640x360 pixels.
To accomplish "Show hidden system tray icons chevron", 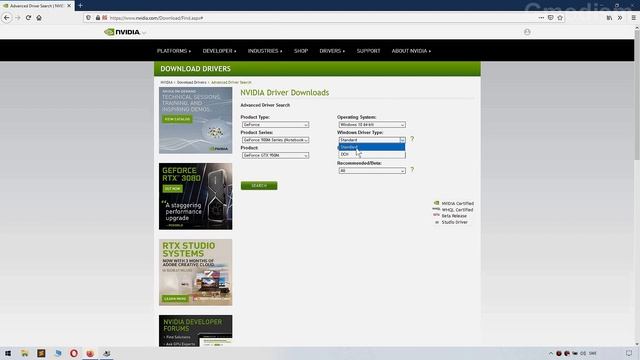I will pos(551,353).
